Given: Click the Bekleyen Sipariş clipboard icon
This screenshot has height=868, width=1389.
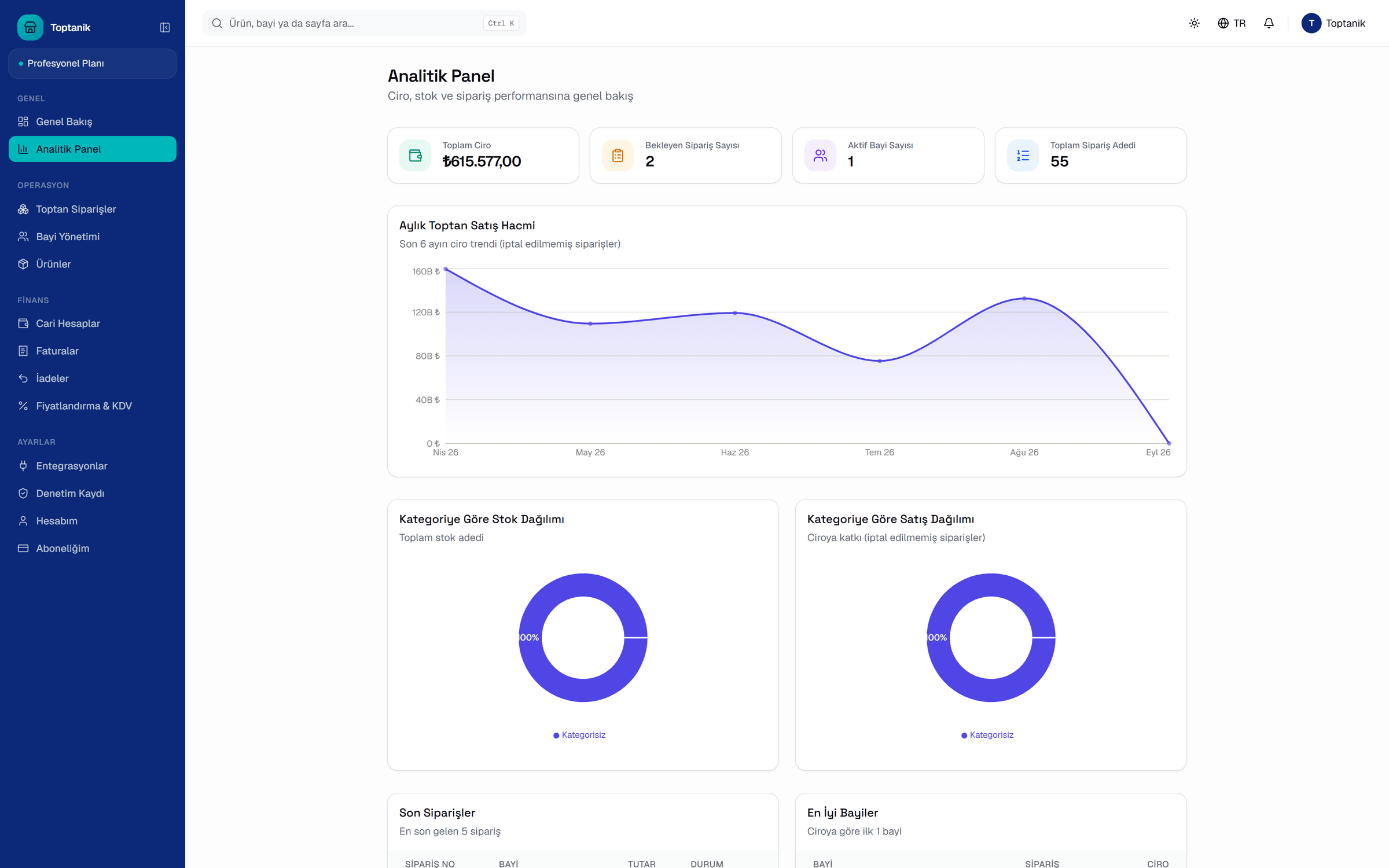Looking at the screenshot, I should coord(618,155).
